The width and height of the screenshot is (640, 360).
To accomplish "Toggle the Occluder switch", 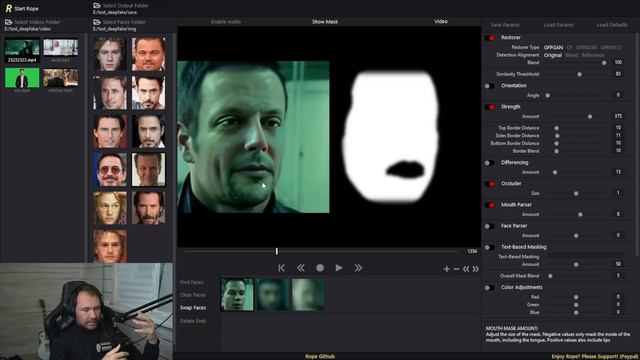I will 490,184.
